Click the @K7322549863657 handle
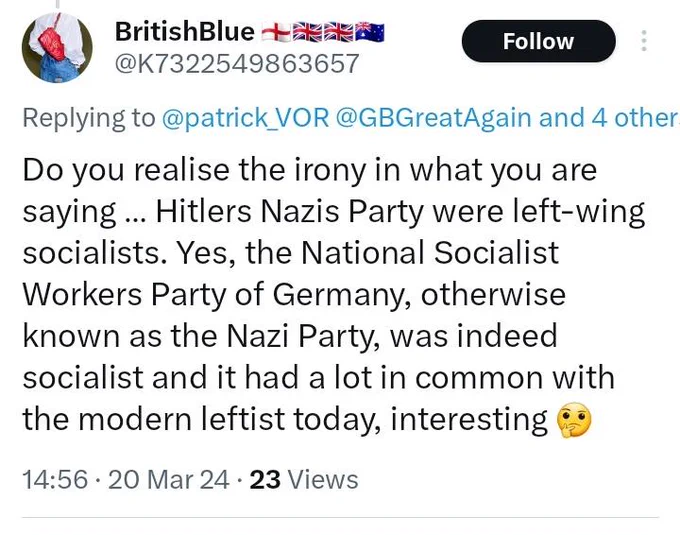The width and height of the screenshot is (680, 535). (x=237, y=63)
